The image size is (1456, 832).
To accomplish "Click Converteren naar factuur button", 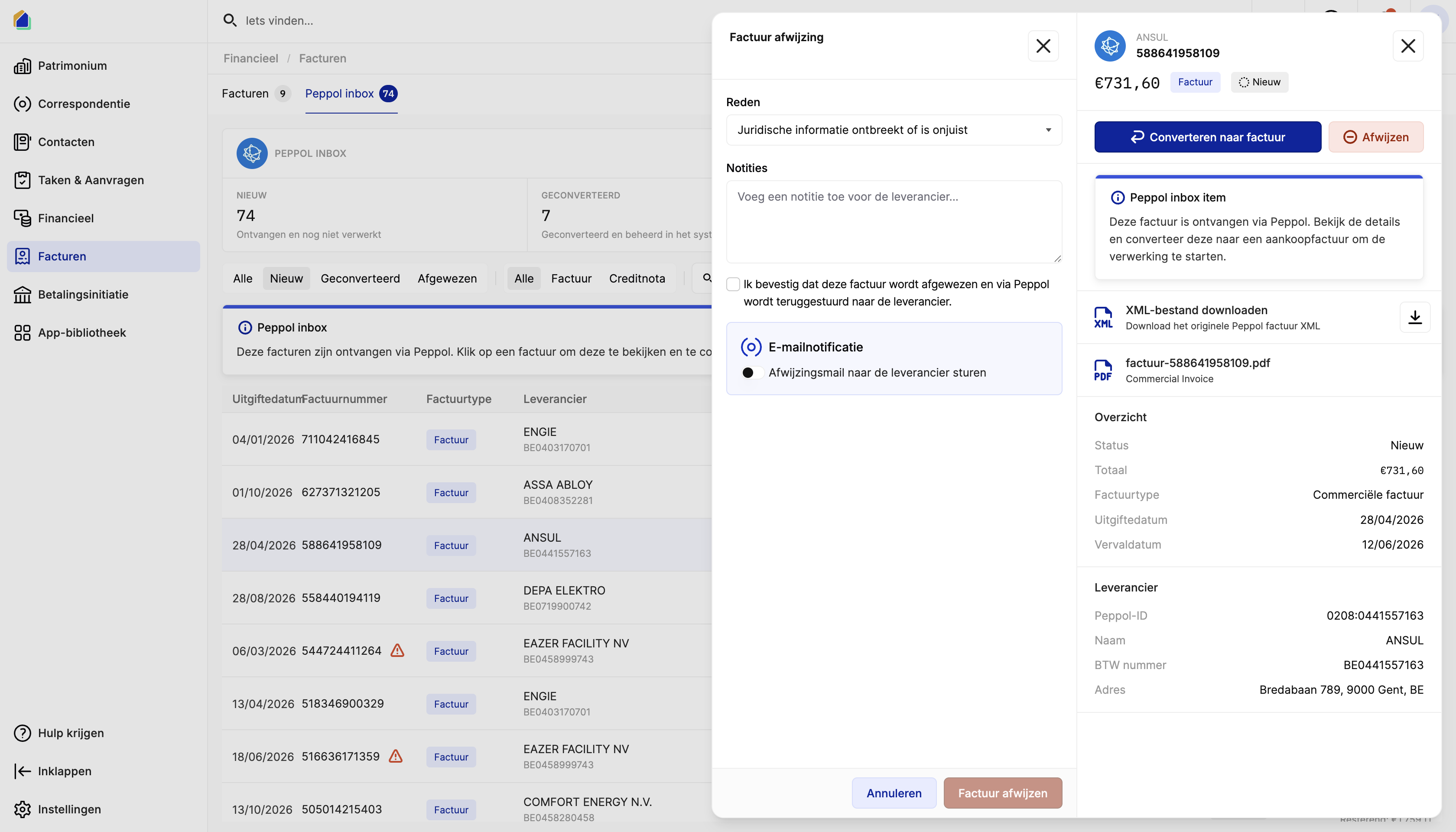I will point(1207,137).
